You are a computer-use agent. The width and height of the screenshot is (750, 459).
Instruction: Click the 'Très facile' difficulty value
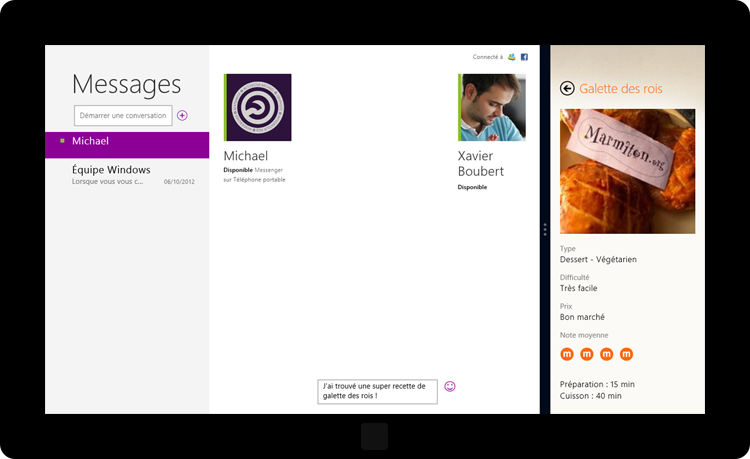click(579, 288)
